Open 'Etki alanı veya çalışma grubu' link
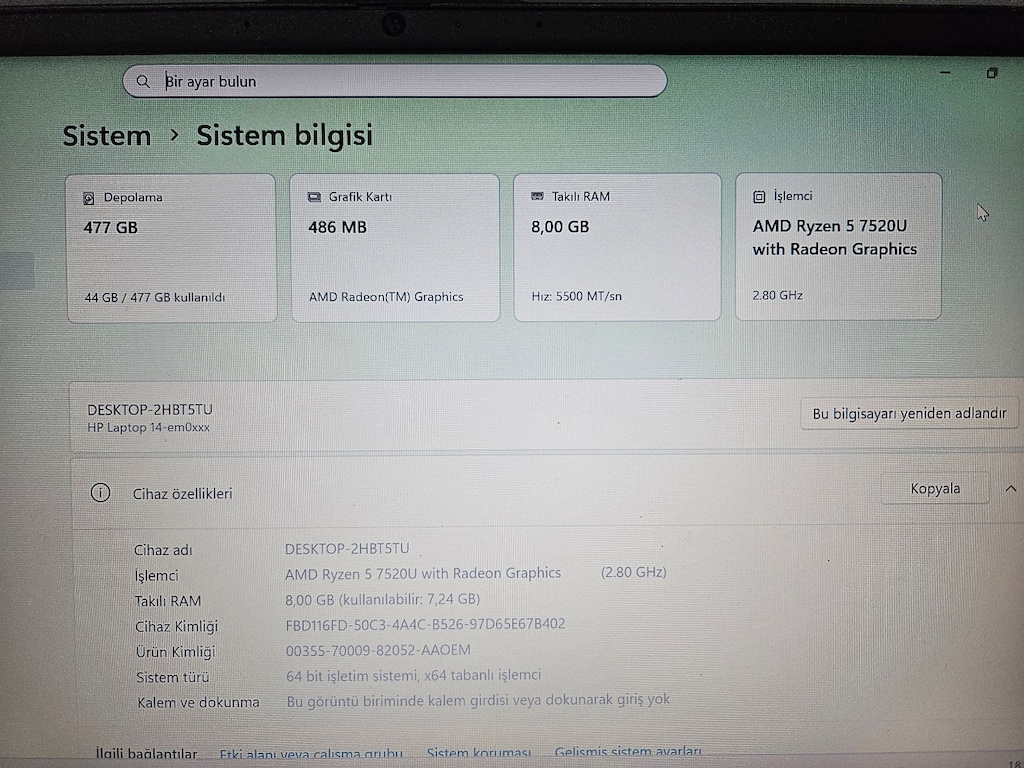Viewport: 1024px width, 768px height. pos(311,754)
